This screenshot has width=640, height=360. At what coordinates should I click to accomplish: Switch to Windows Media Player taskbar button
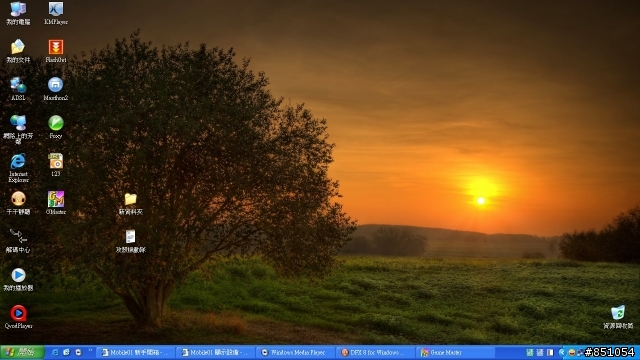point(296,352)
